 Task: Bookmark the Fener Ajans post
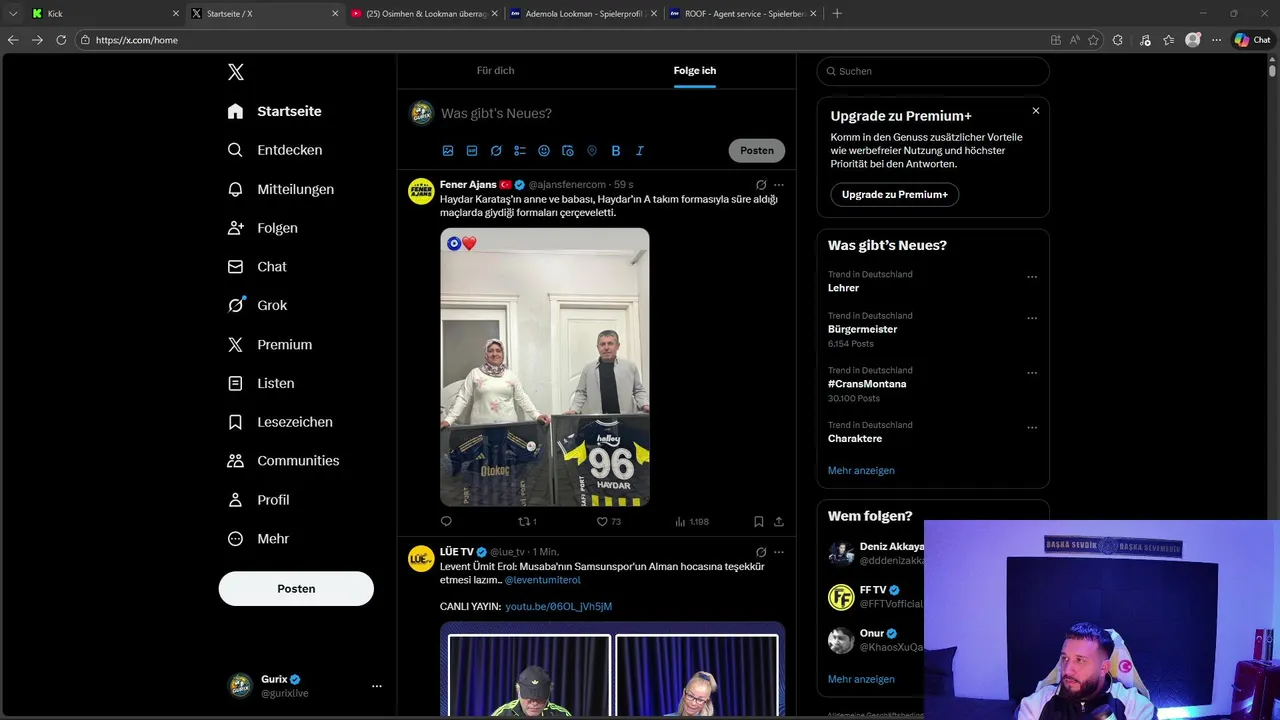[x=759, y=521]
